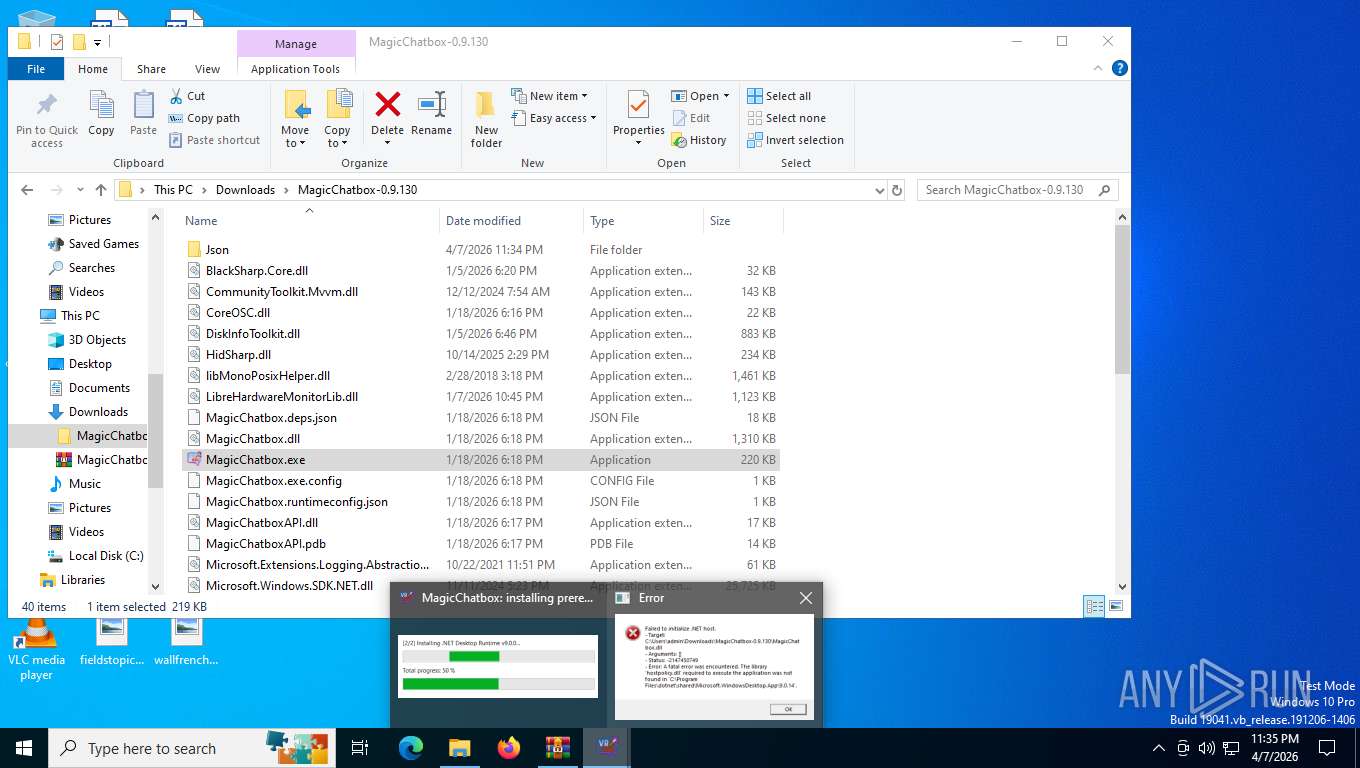Image resolution: width=1360 pixels, height=768 pixels.
Task: Click Select none in ribbon
Action: 787,118
